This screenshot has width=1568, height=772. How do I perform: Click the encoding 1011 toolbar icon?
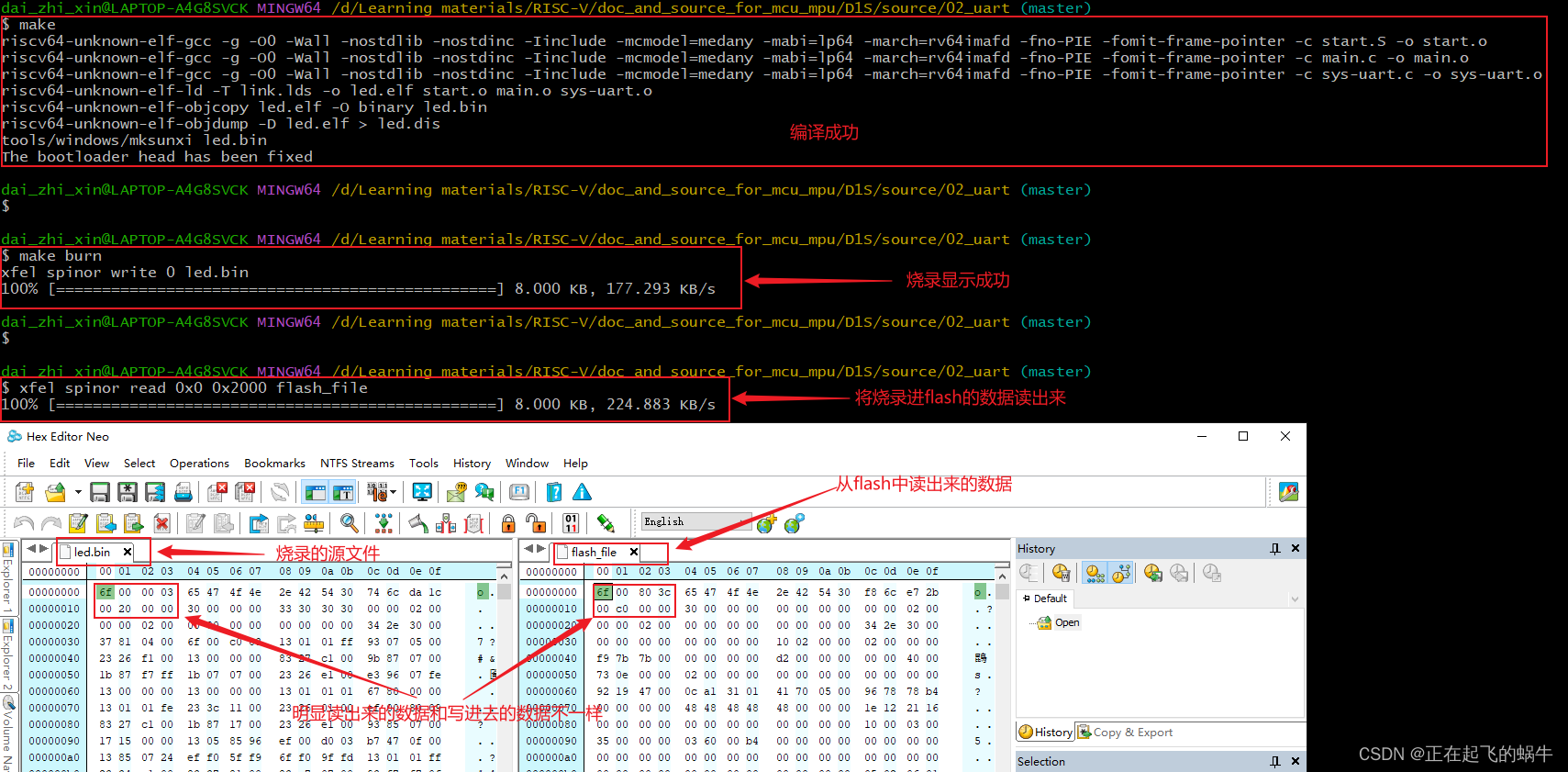tap(377, 492)
